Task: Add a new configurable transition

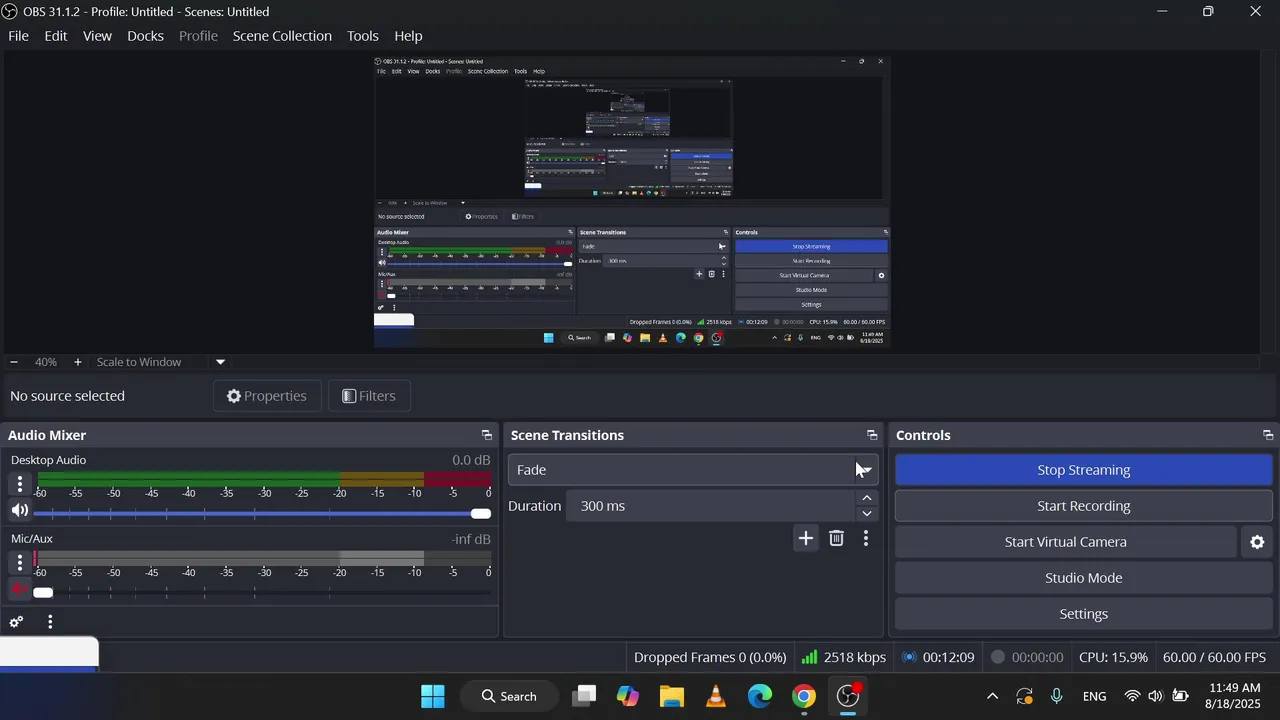Action: pos(806,538)
